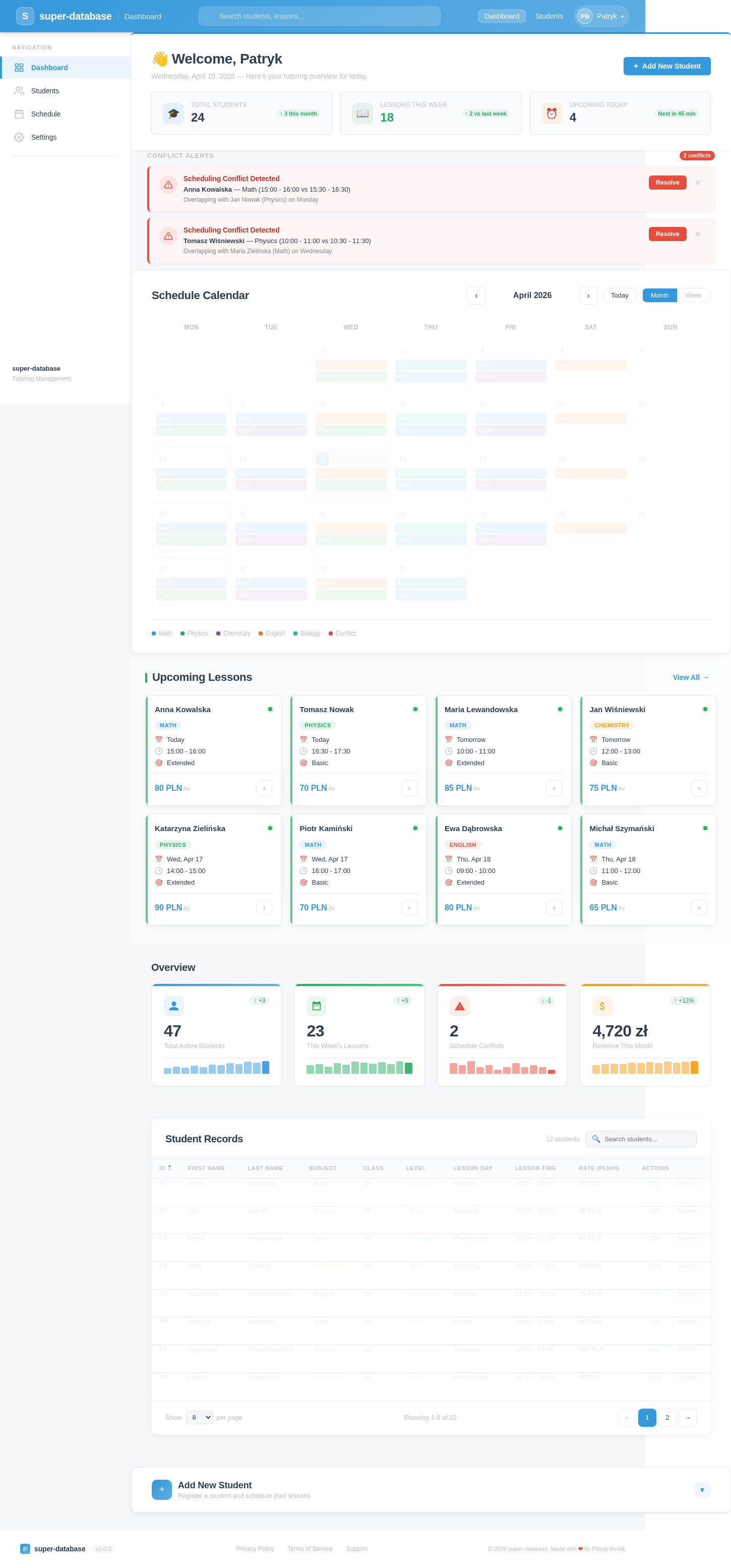
Task: Select Schedule in sidebar navigation
Action: [66, 114]
